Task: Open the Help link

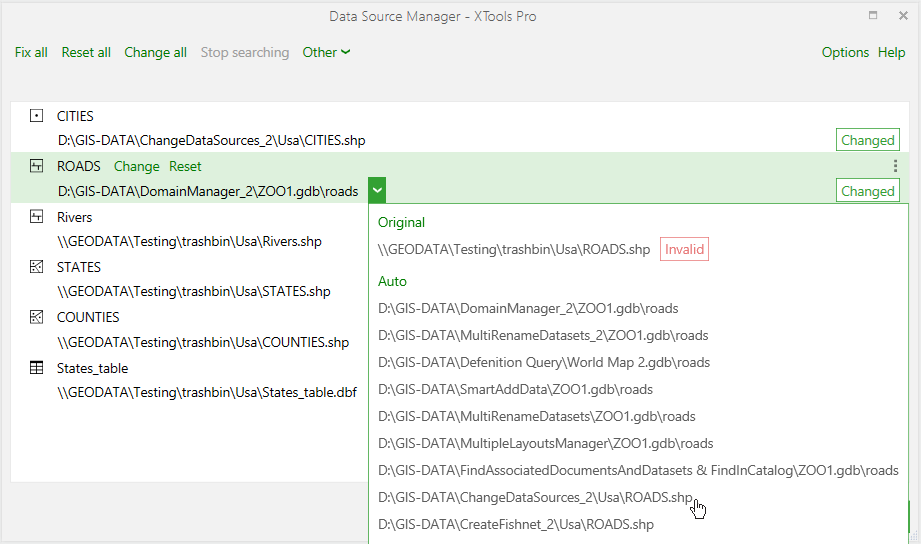Action: pos(892,52)
